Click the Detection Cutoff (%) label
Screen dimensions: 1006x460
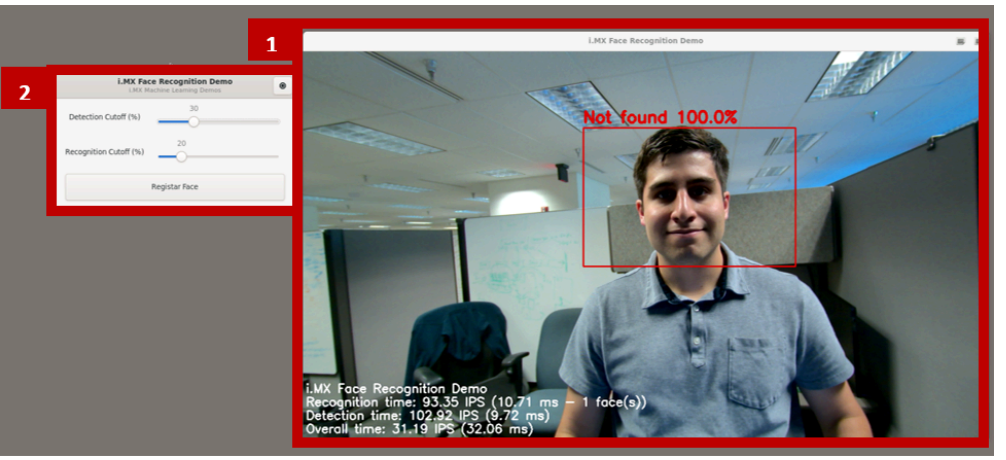pos(104,118)
